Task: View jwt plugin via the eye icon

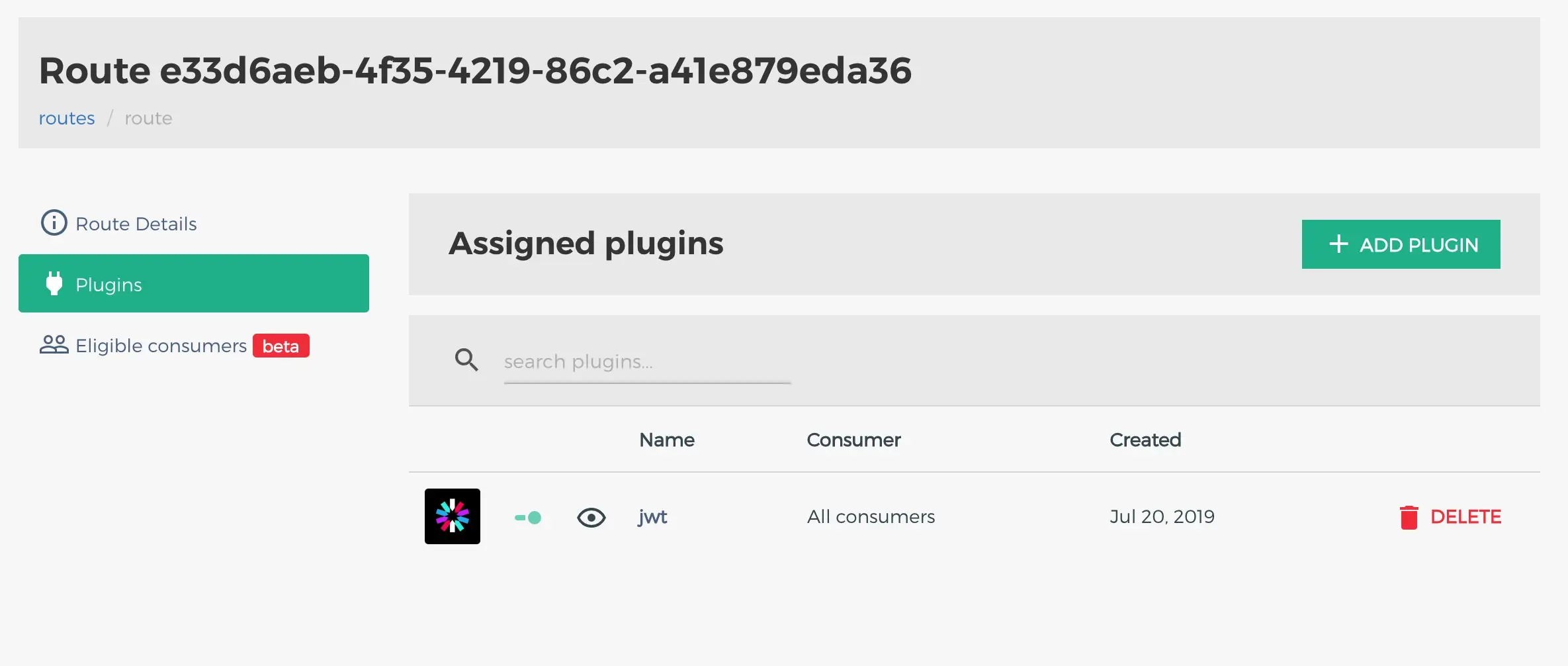Action: (x=591, y=518)
